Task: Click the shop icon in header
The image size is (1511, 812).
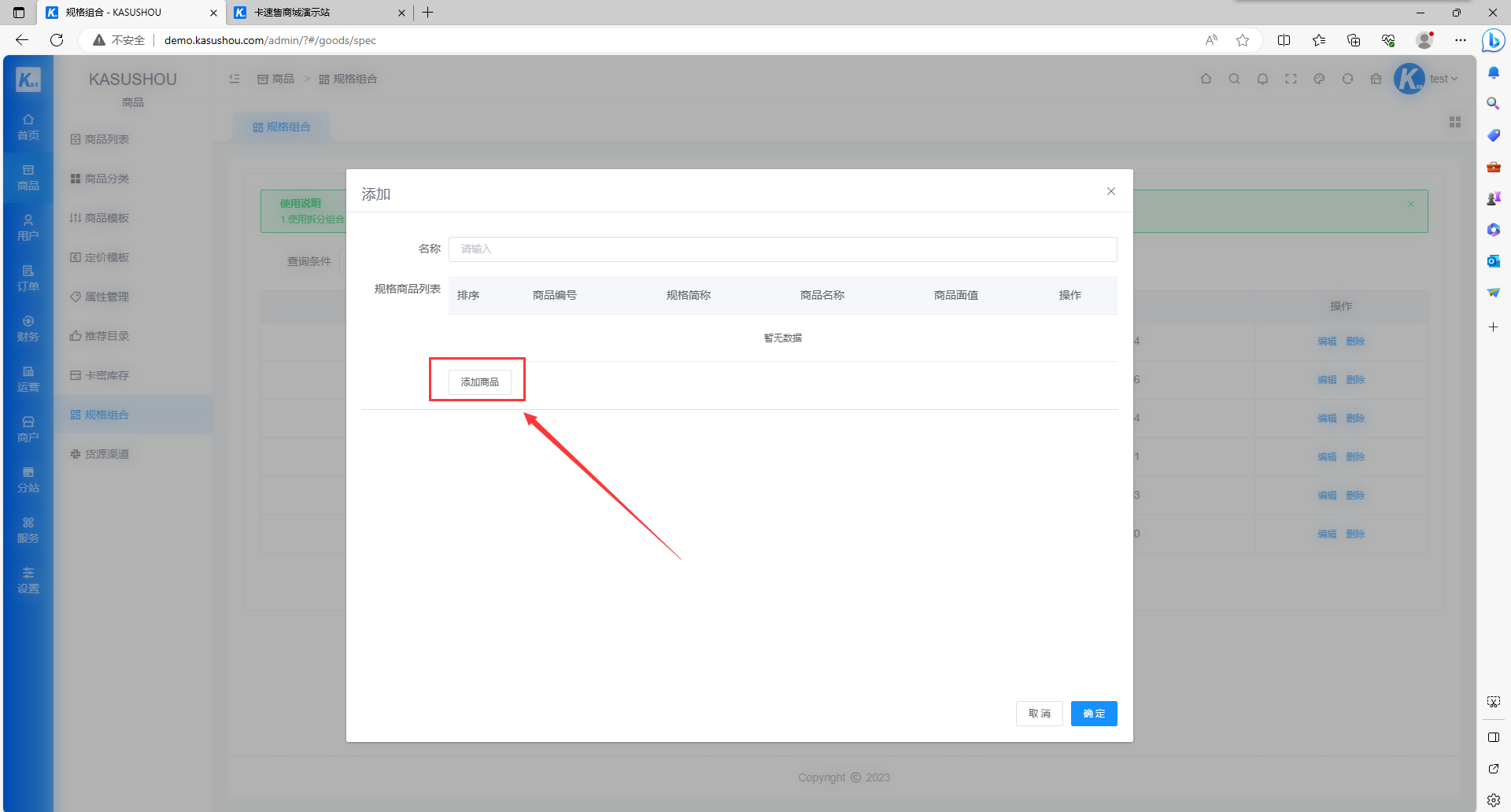Action: click(x=1376, y=79)
